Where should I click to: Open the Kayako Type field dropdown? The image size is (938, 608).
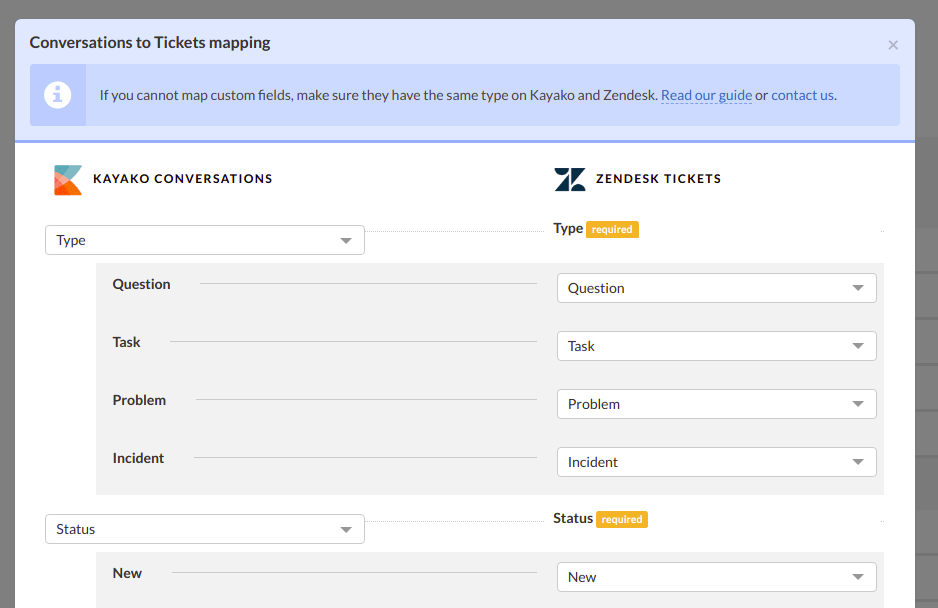[205, 240]
